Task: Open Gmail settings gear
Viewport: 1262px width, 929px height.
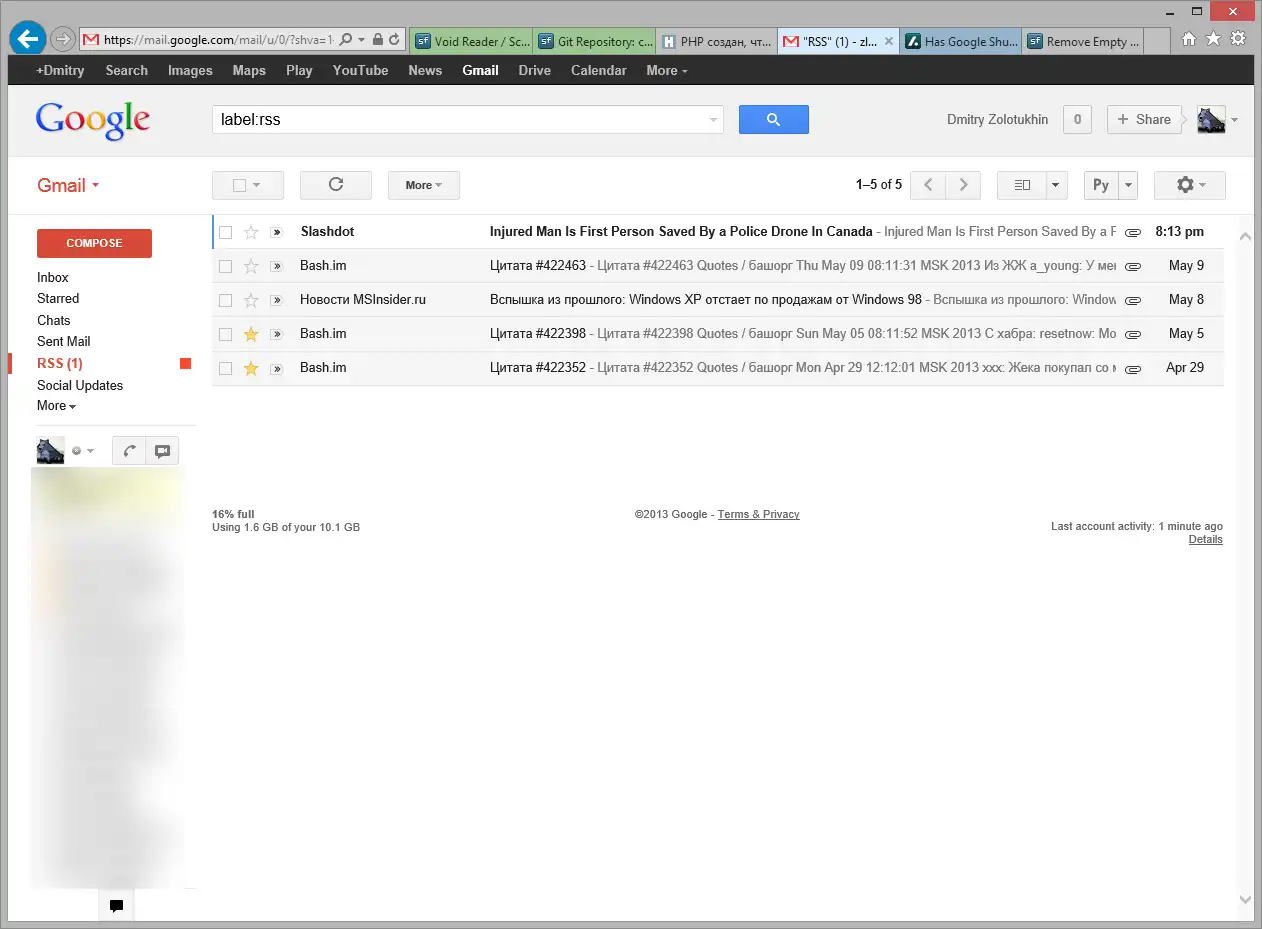Action: coord(1190,185)
